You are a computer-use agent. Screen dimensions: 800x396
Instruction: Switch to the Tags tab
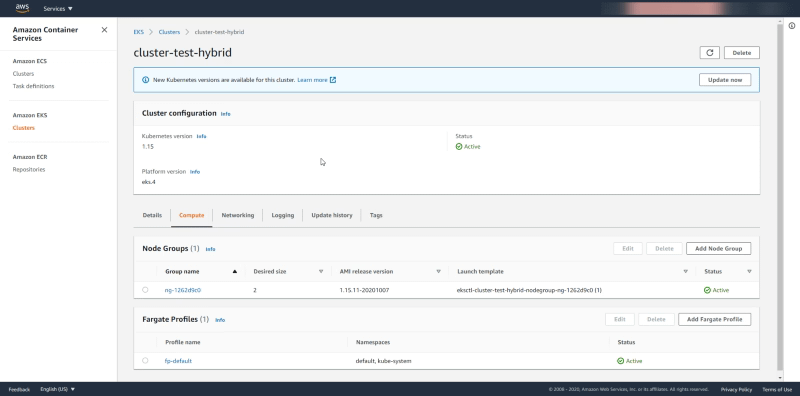click(x=376, y=215)
